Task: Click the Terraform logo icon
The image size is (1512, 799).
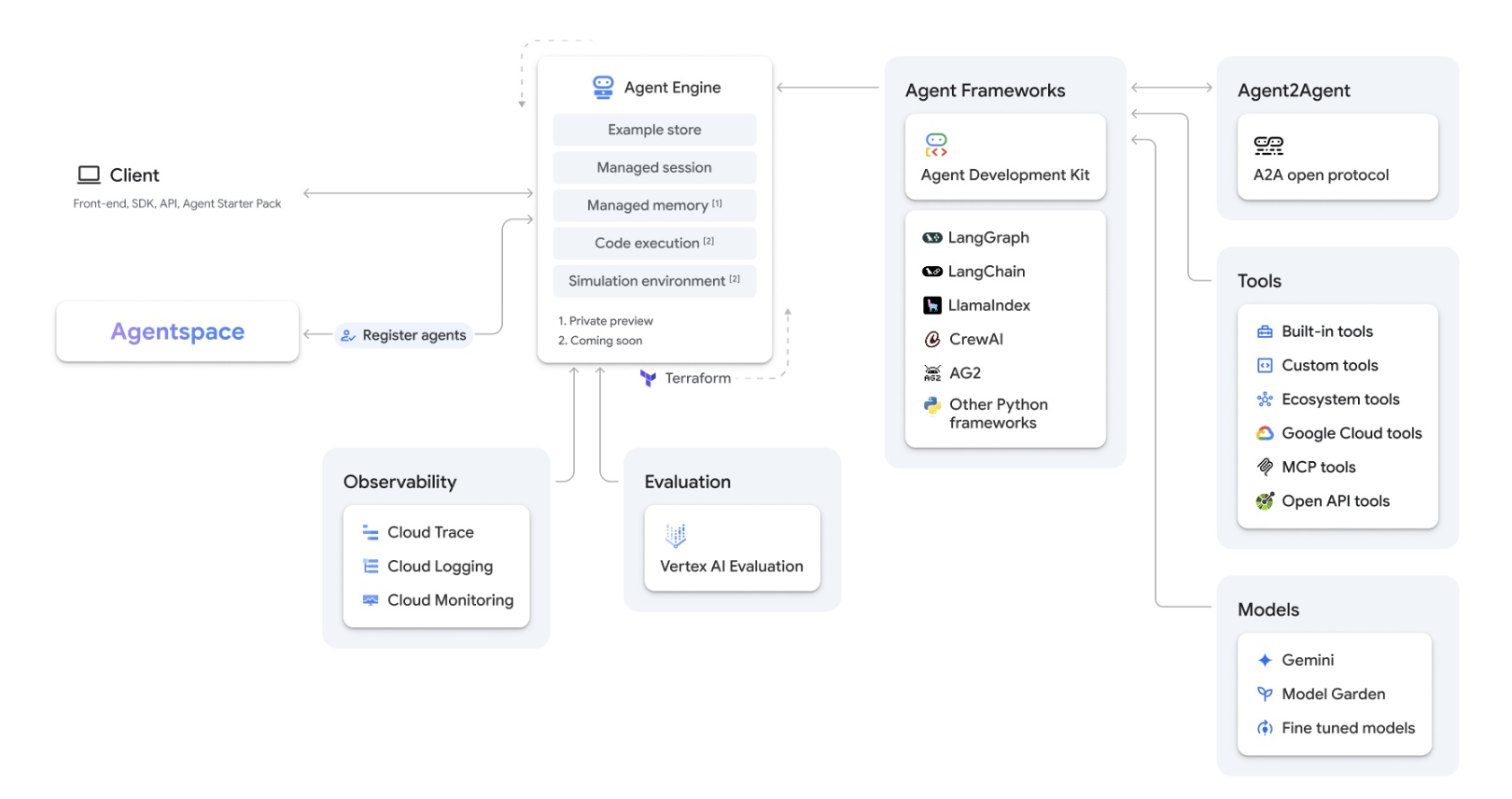Action: point(648,378)
